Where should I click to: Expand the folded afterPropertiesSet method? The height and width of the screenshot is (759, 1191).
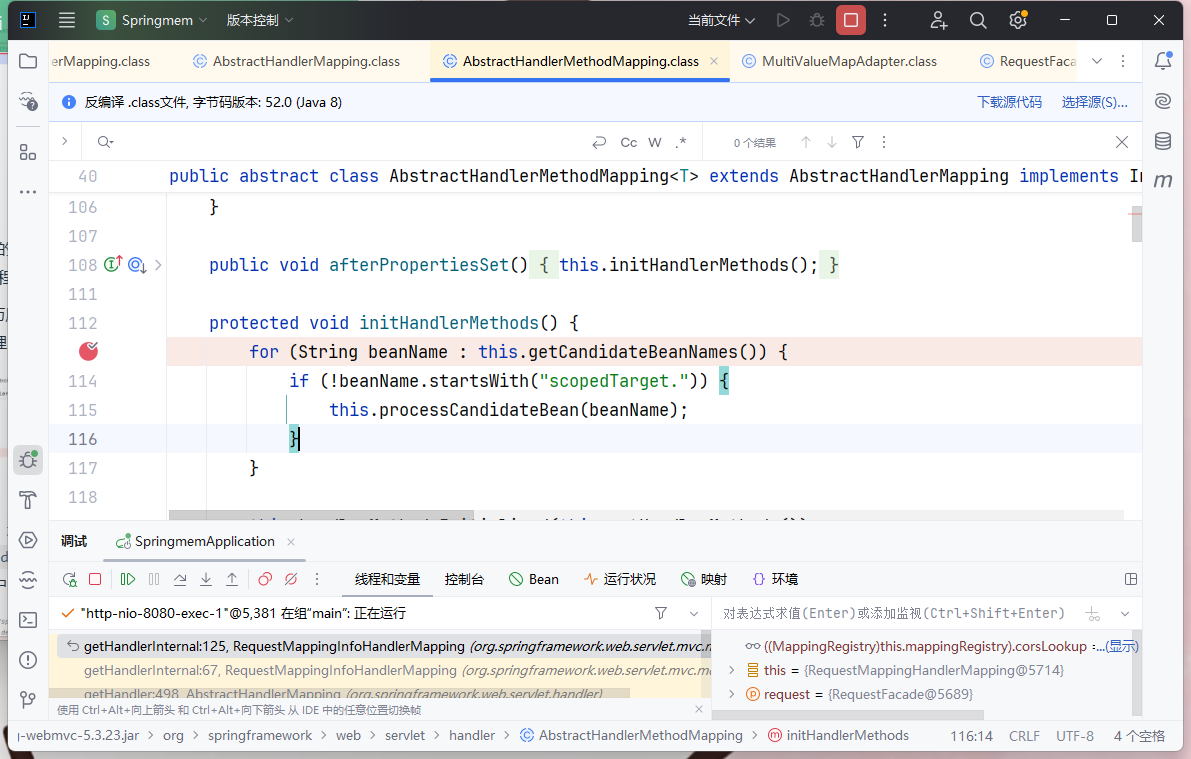158,265
